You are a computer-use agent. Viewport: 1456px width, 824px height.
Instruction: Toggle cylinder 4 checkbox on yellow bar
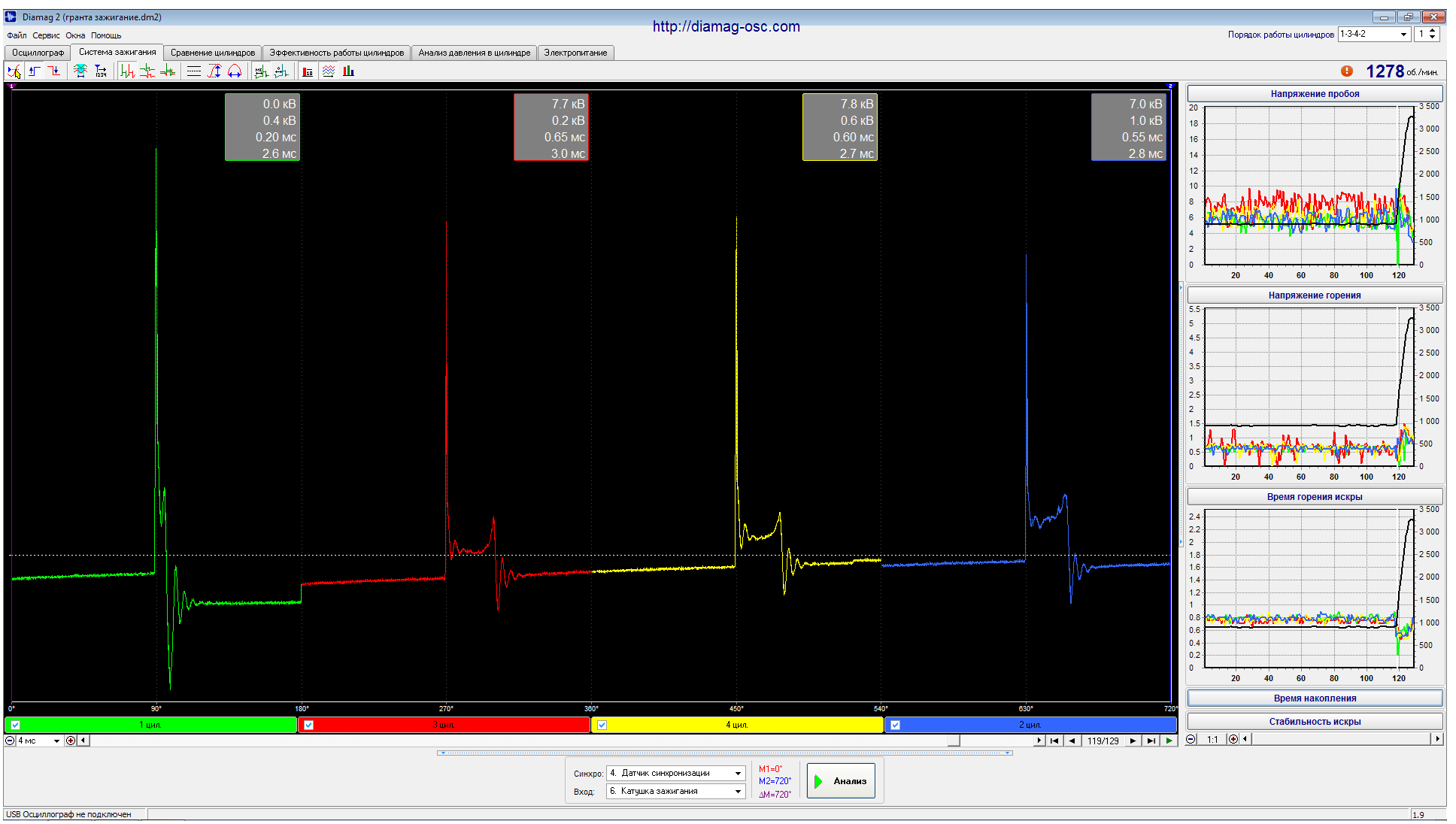[602, 725]
